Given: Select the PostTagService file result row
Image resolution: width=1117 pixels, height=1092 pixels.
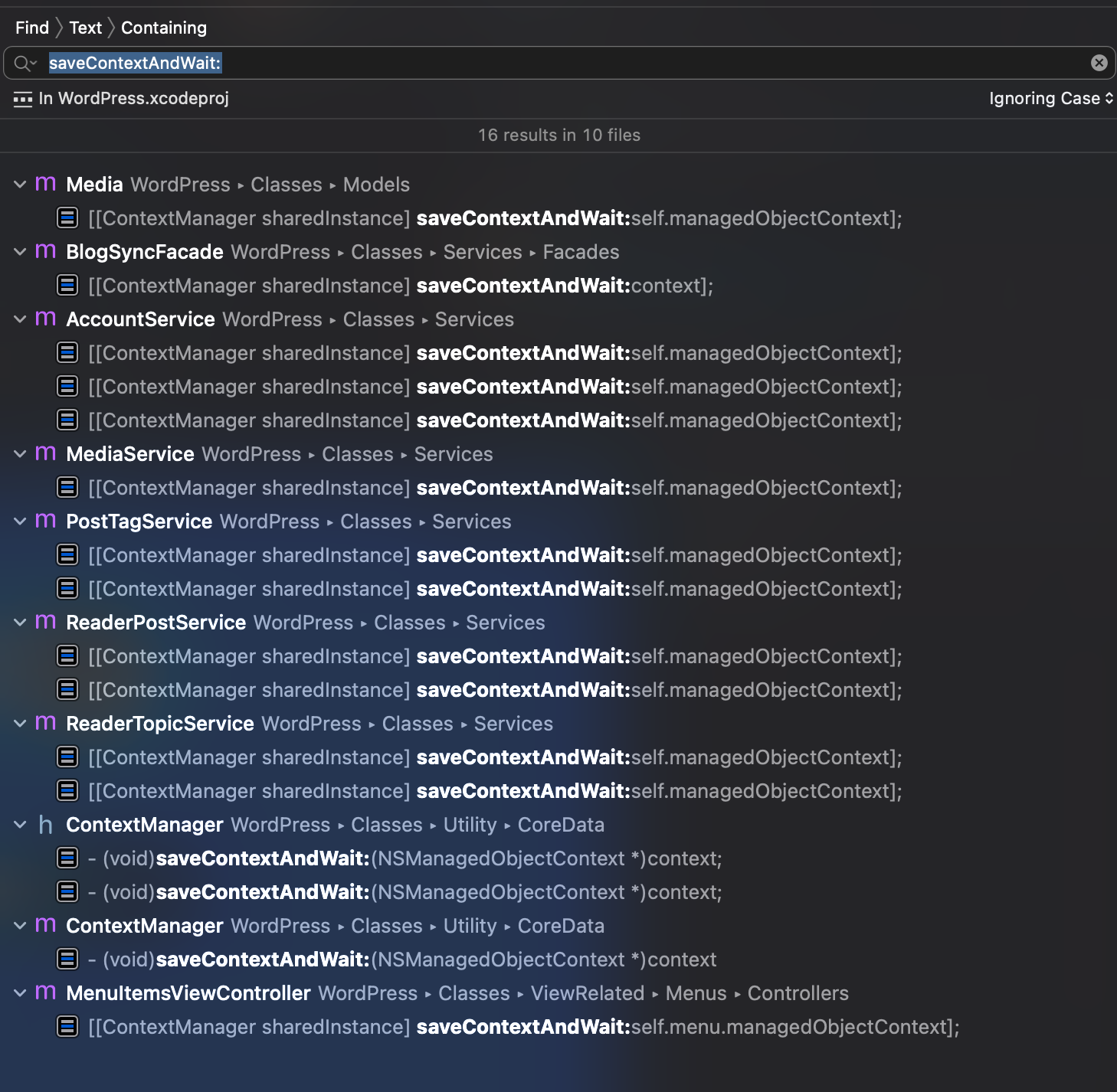Looking at the screenshot, I should [x=558, y=521].
